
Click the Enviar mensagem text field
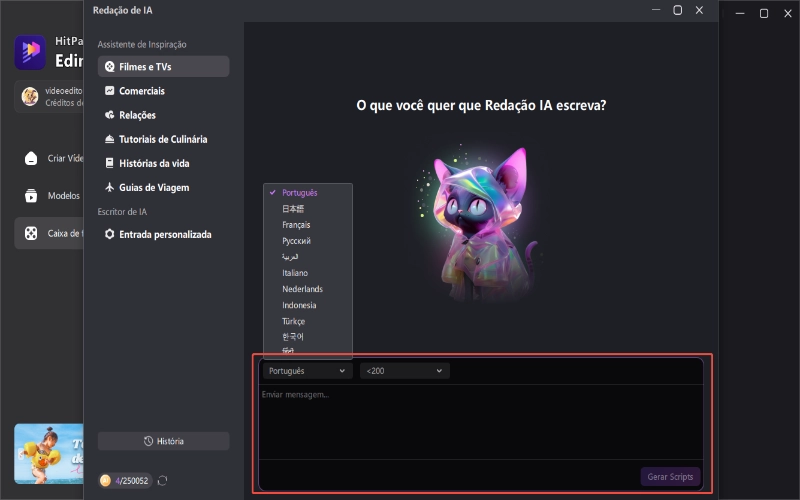[x=480, y=420]
